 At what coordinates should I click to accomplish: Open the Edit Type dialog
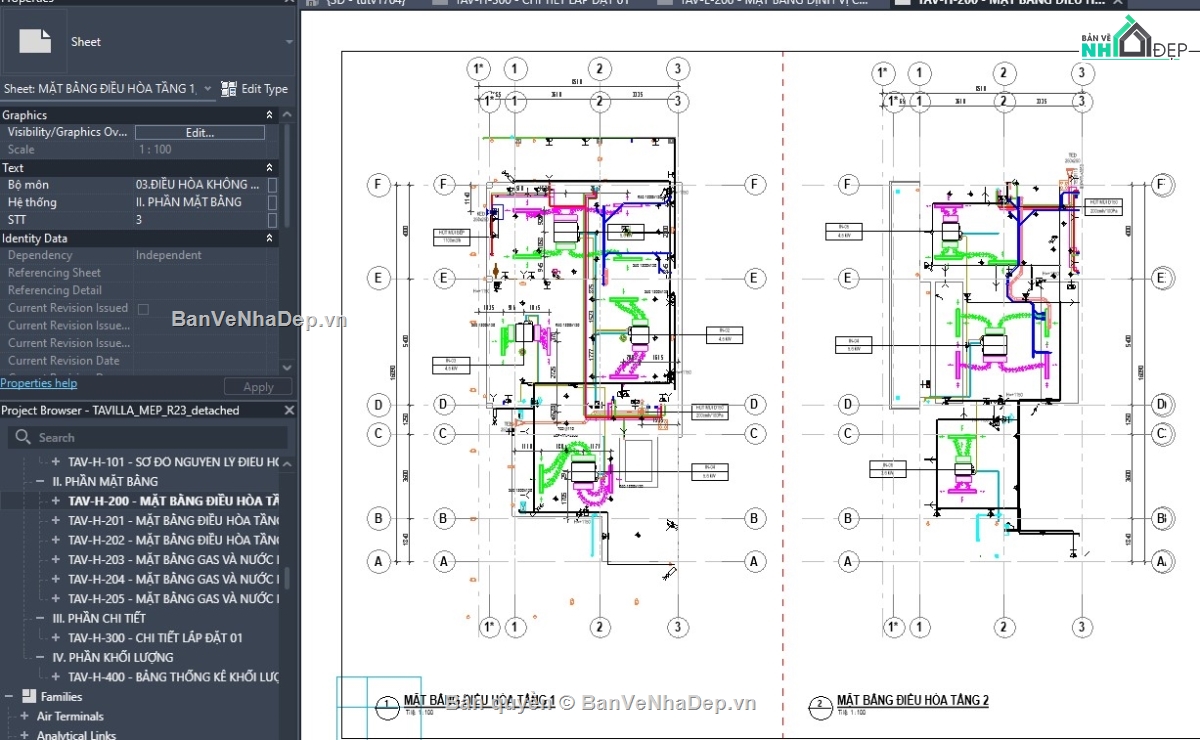[x=254, y=89]
